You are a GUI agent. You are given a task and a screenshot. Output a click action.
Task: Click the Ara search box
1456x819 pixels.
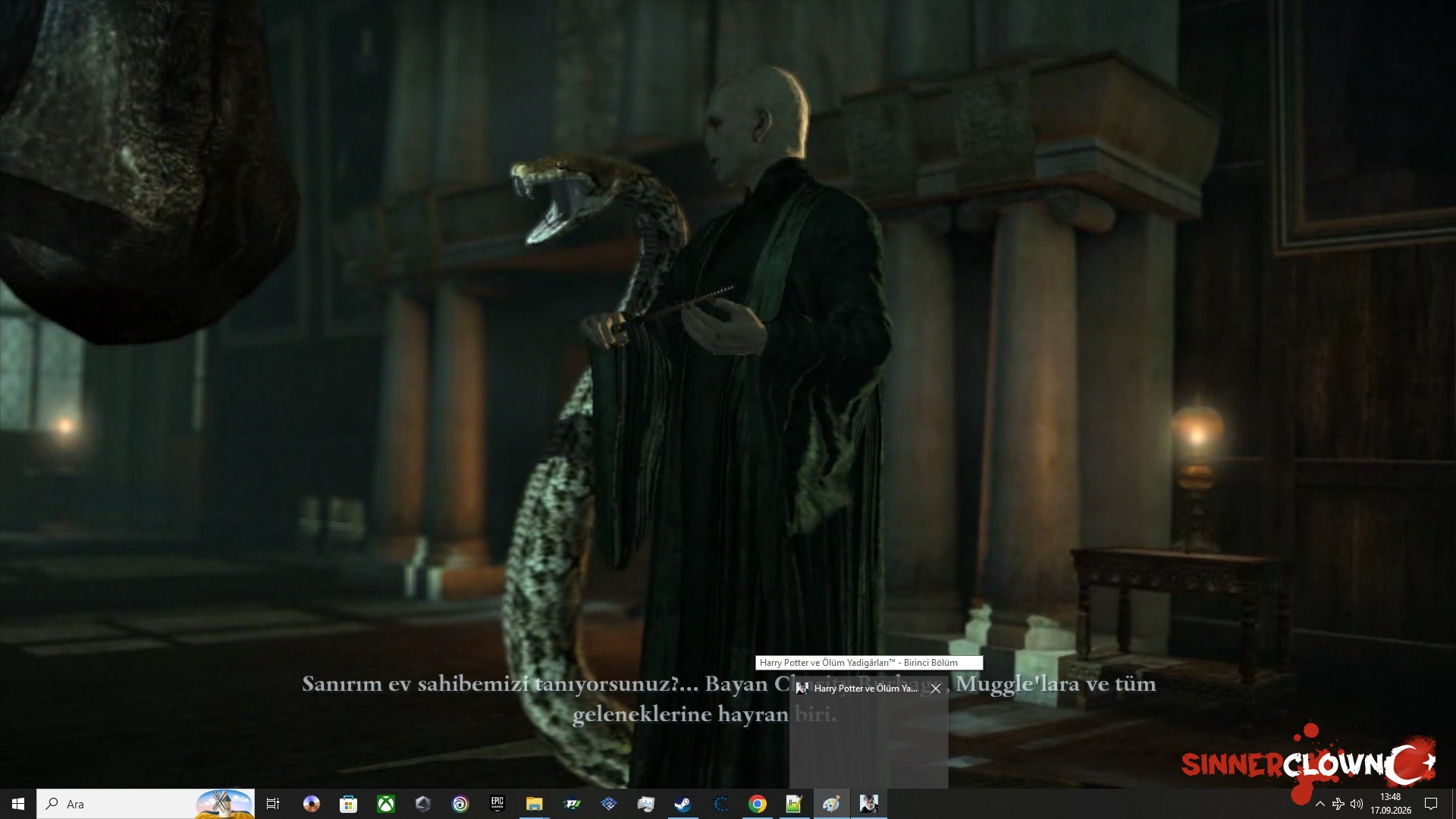146,804
